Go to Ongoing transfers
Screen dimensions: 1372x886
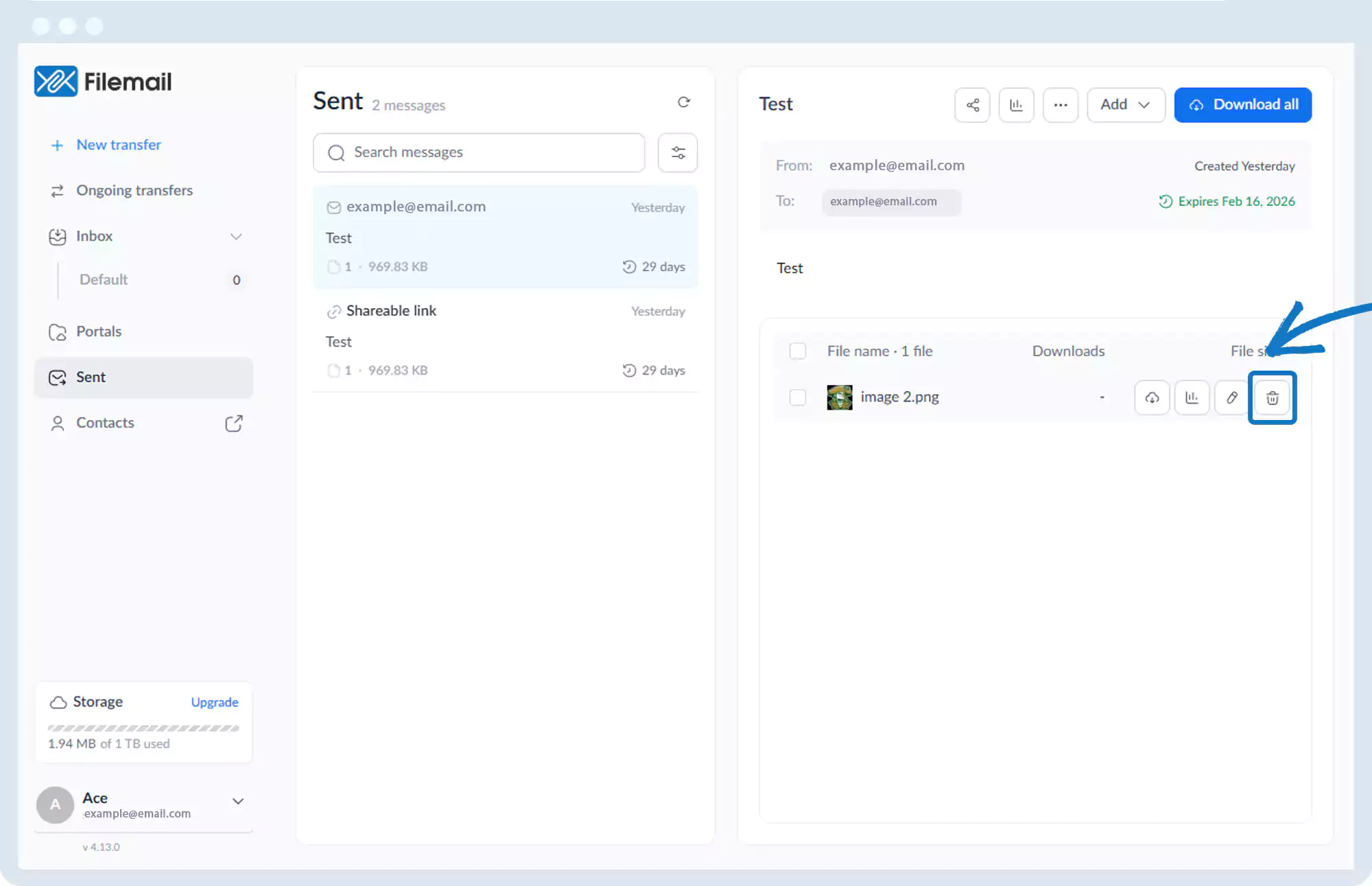tap(134, 191)
